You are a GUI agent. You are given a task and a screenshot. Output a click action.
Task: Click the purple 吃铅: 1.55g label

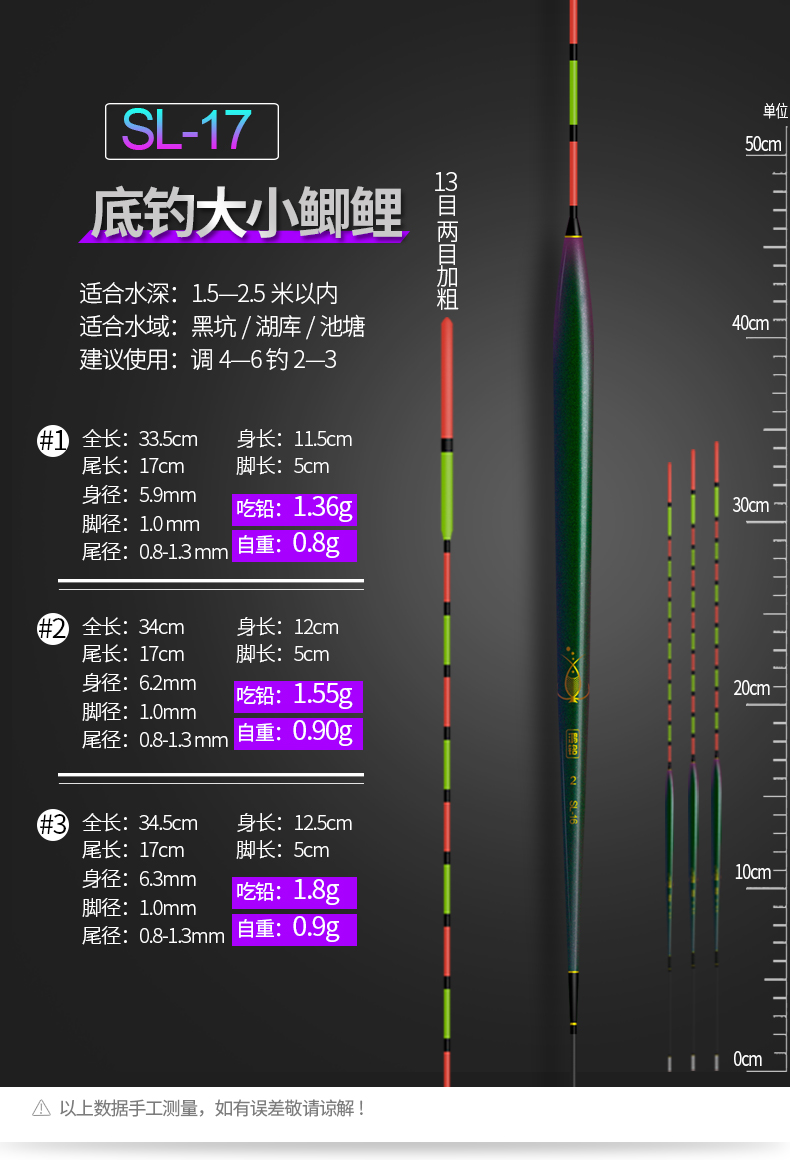(298, 696)
